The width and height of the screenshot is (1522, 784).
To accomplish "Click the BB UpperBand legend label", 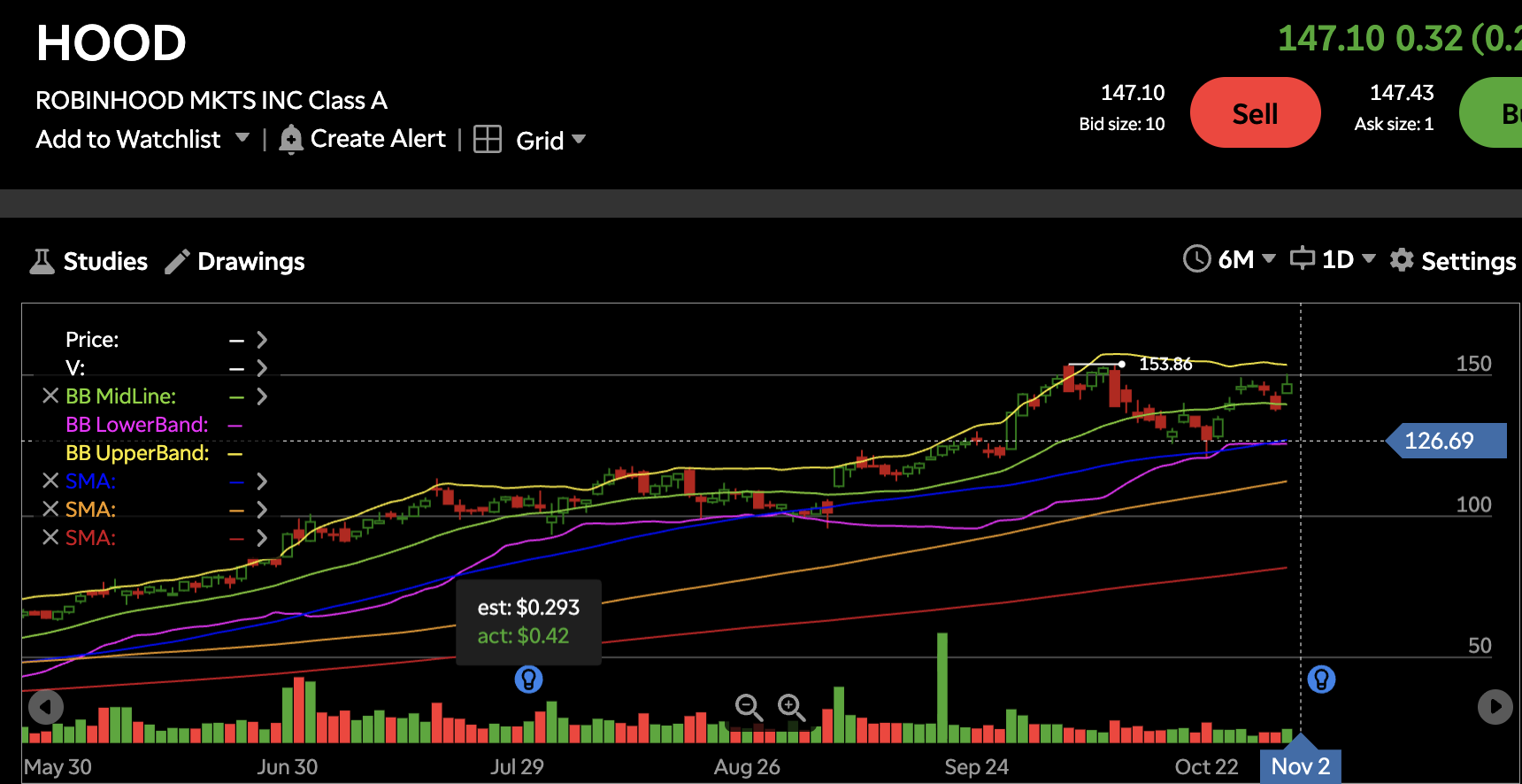I will click(x=137, y=453).
